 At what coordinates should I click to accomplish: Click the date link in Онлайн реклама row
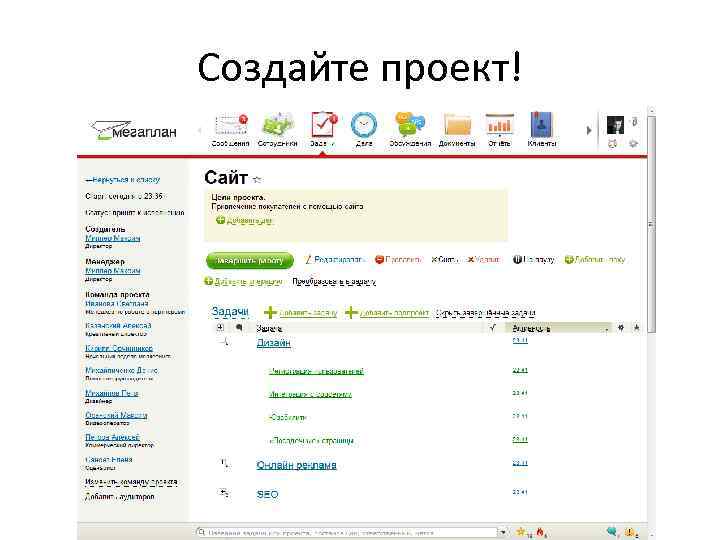point(520,463)
